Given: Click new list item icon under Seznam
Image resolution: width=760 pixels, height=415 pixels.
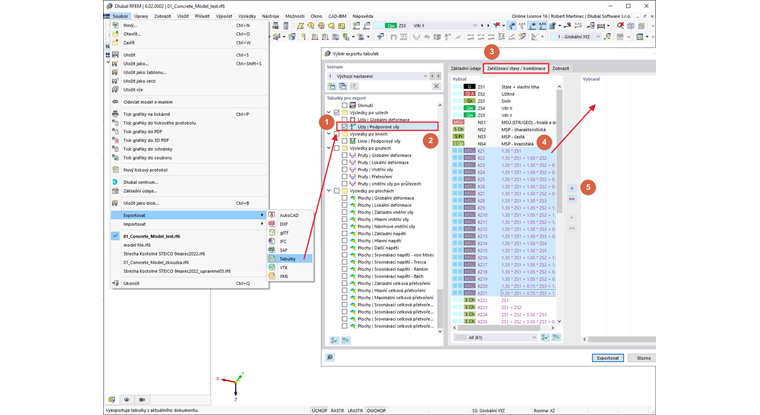Looking at the screenshot, I should (x=332, y=86).
